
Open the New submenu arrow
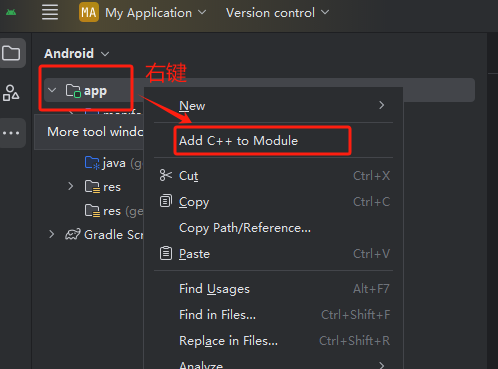(x=382, y=105)
